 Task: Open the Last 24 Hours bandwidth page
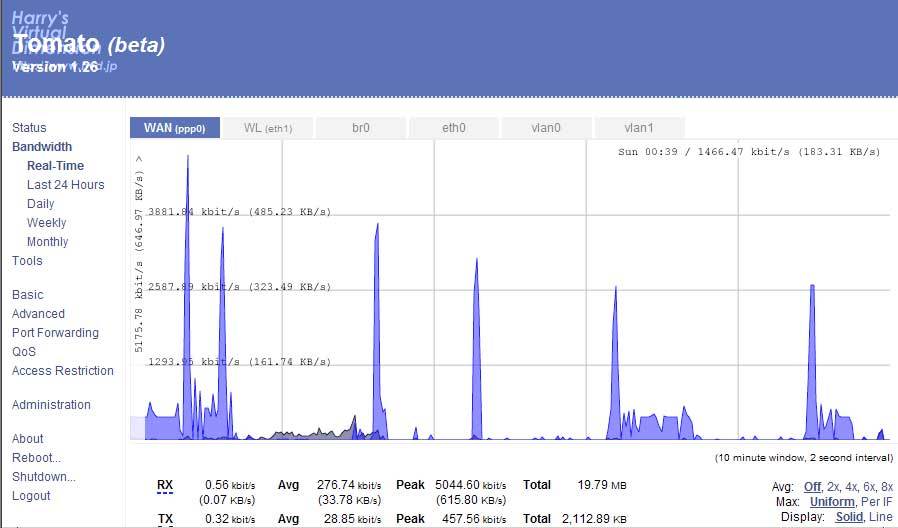[65, 184]
